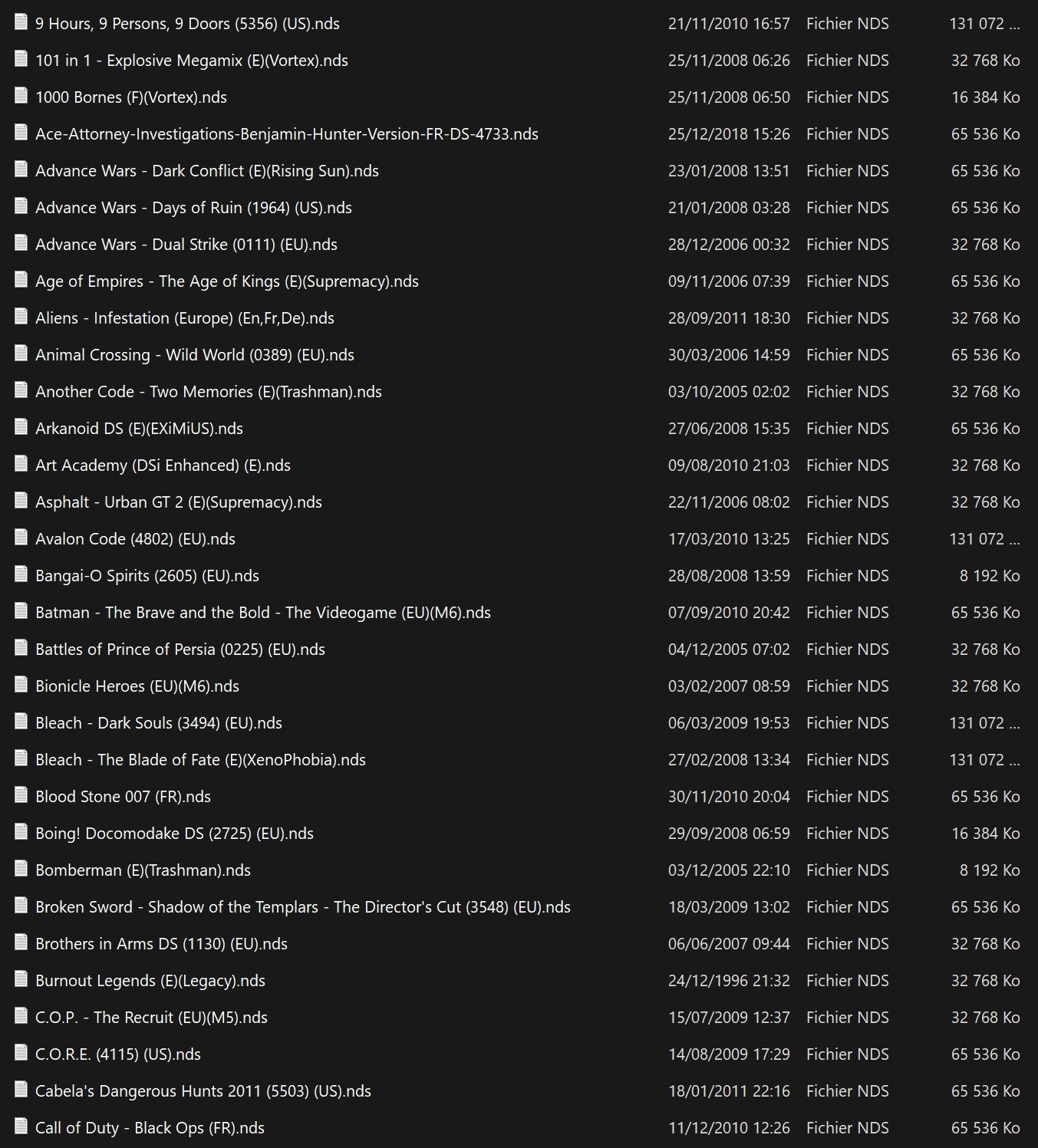
Task: Click the Art Academy file icon
Action: tap(21, 464)
